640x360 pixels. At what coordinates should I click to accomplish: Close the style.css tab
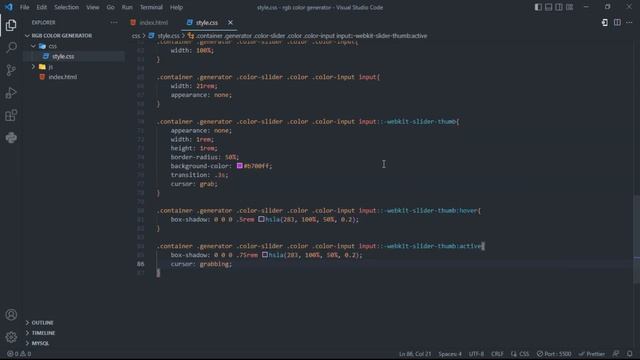point(230,22)
